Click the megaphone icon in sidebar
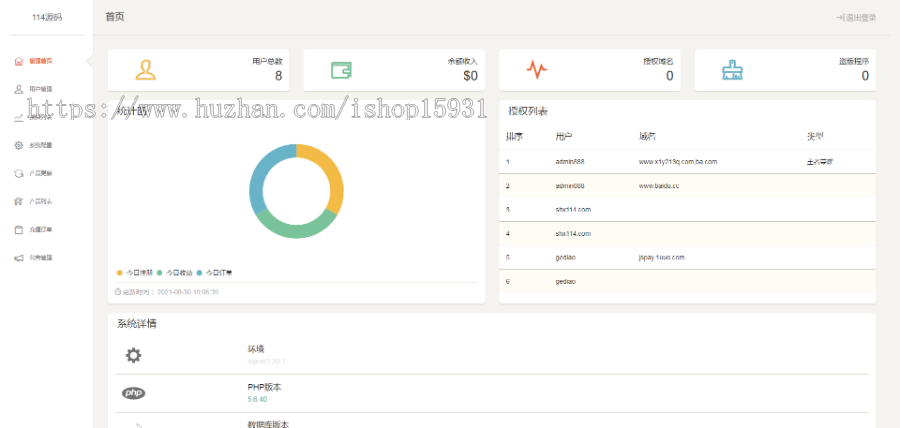Viewport: 900px width, 428px height. 18,258
